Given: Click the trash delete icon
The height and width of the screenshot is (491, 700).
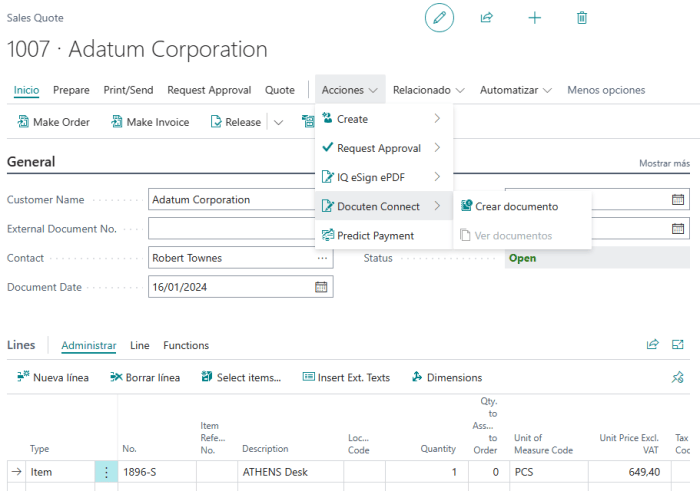Looking at the screenshot, I should point(582,18).
